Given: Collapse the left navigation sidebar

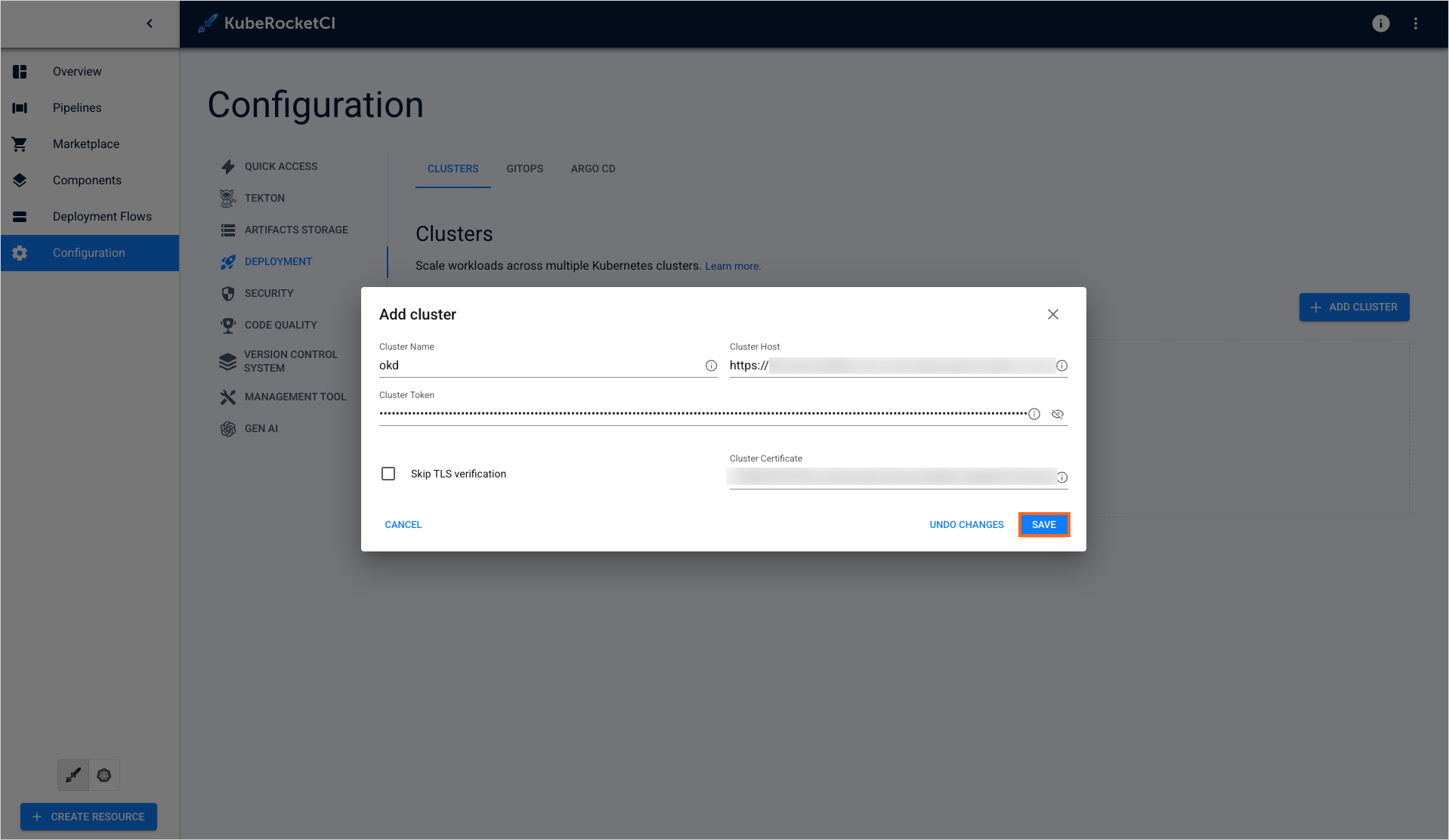Looking at the screenshot, I should [149, 23].
